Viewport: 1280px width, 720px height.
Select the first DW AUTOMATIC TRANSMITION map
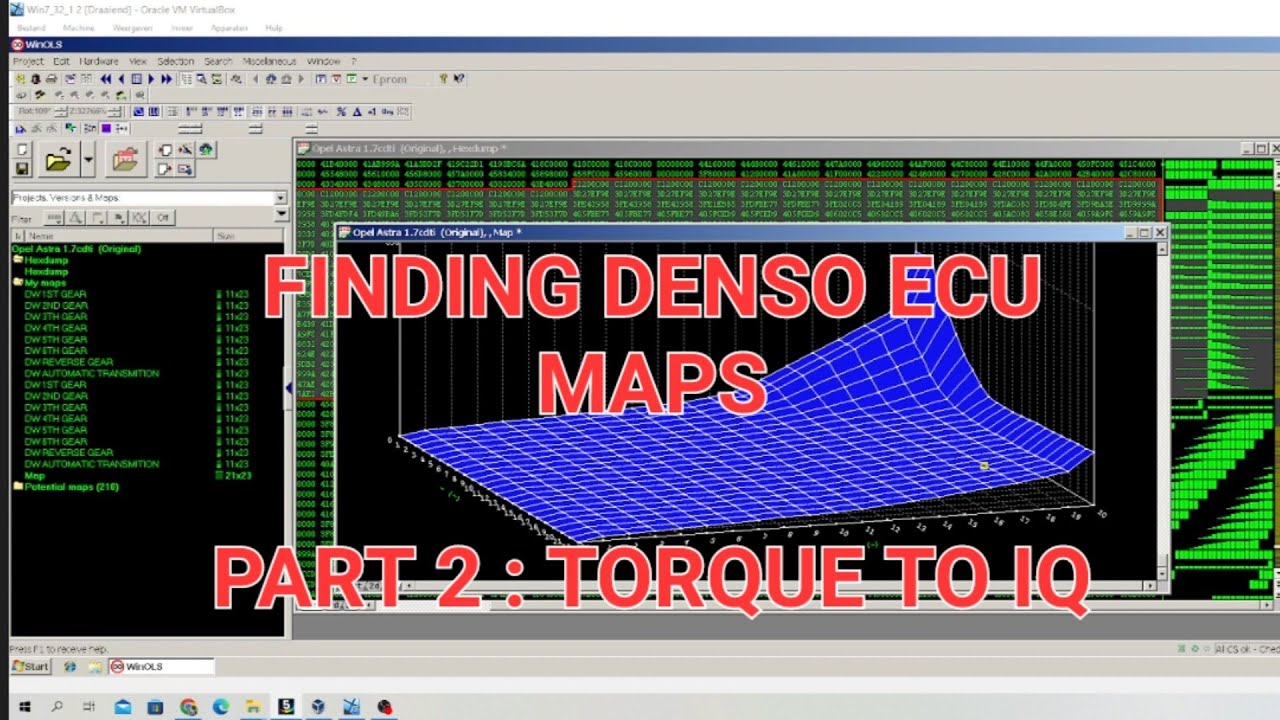tap(92, 373)
